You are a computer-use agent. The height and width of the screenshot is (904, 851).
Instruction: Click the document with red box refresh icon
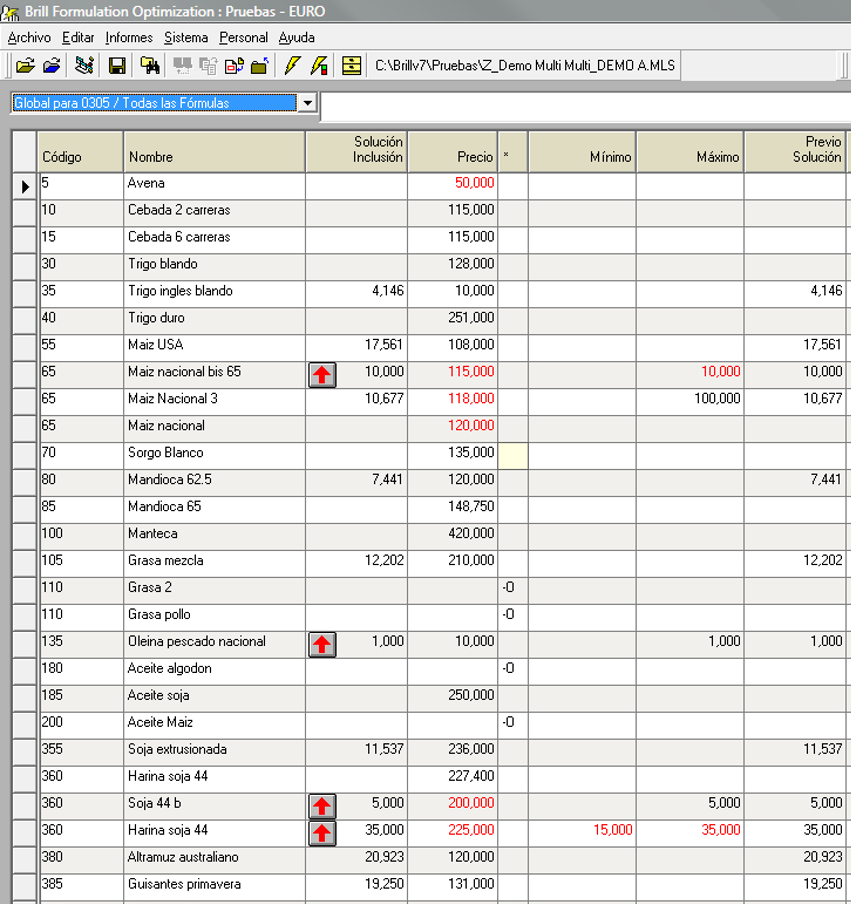point(234,66)
